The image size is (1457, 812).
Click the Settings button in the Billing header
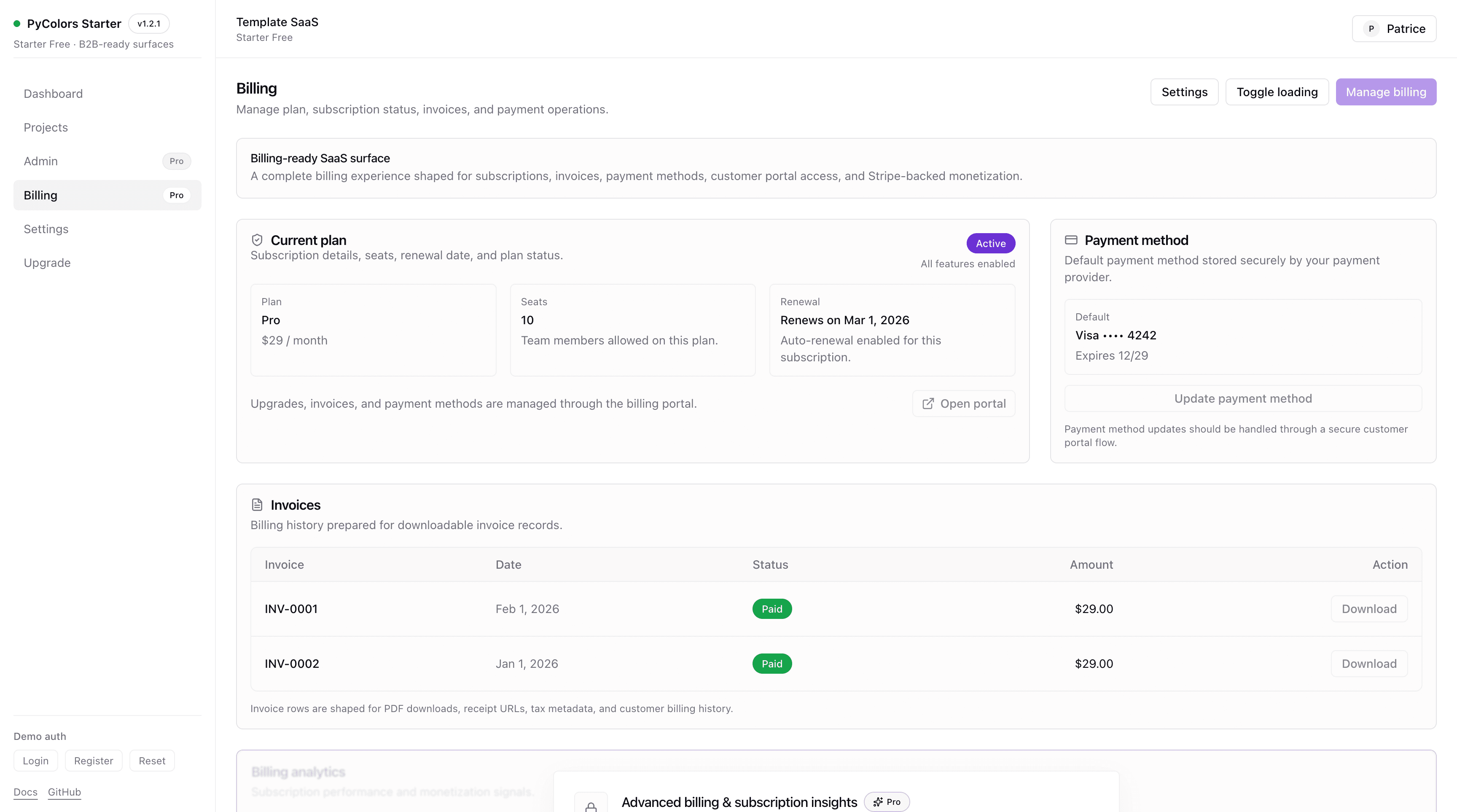point(1184,92)
